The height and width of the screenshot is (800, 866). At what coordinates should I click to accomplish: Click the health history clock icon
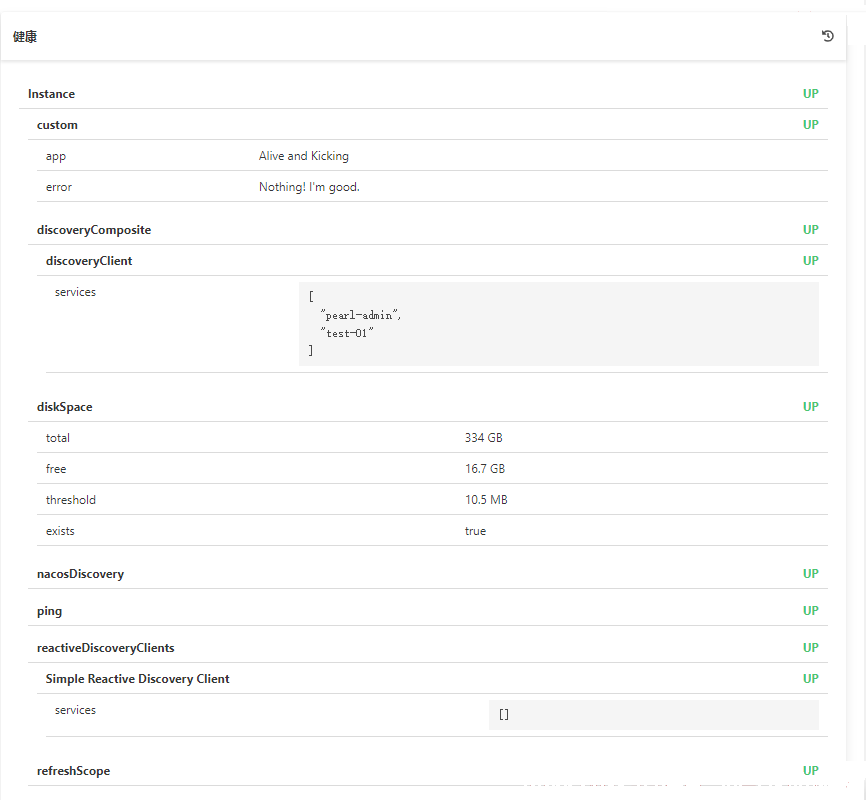click(827, 36)
